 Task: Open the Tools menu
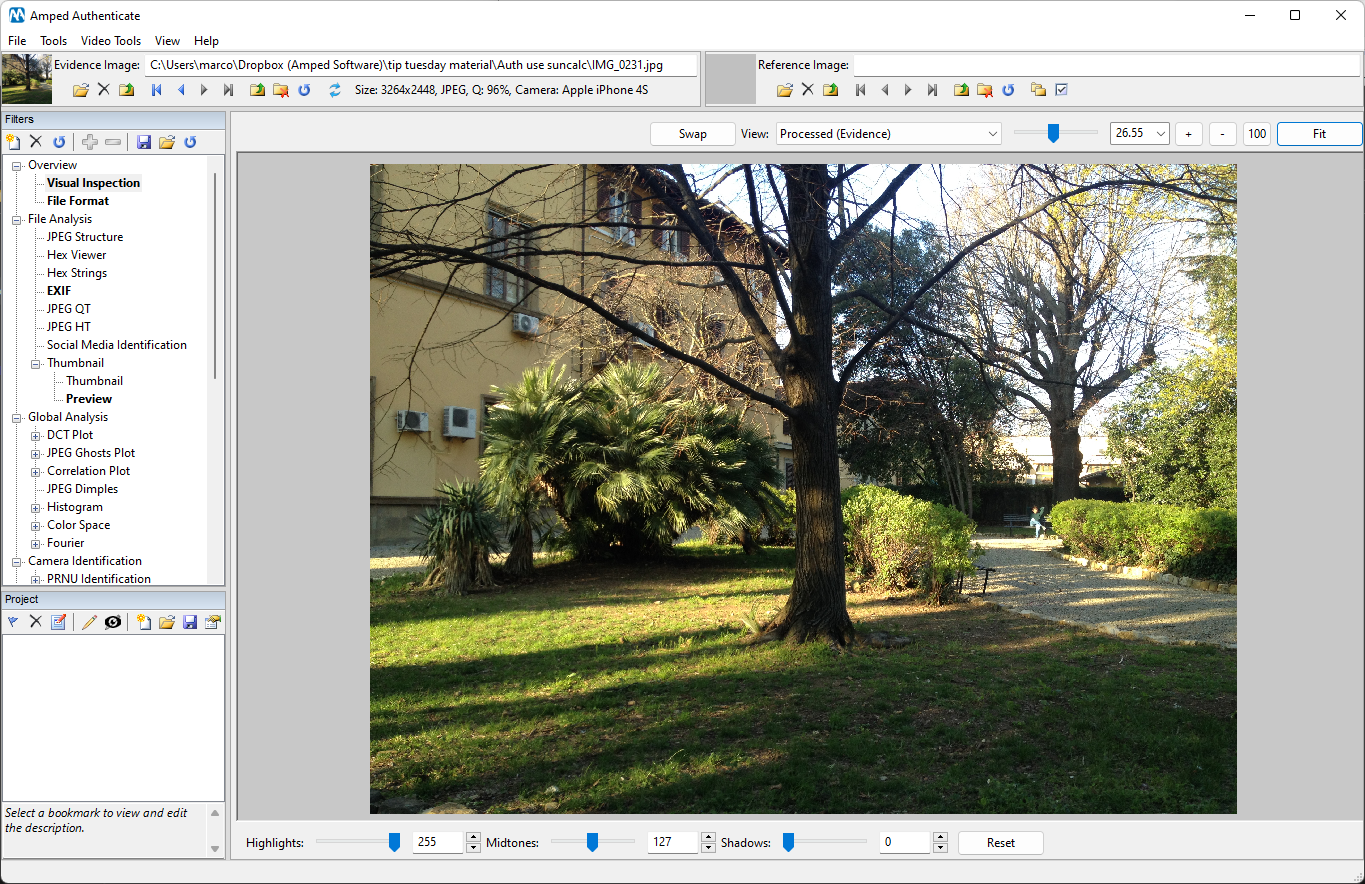53,41
